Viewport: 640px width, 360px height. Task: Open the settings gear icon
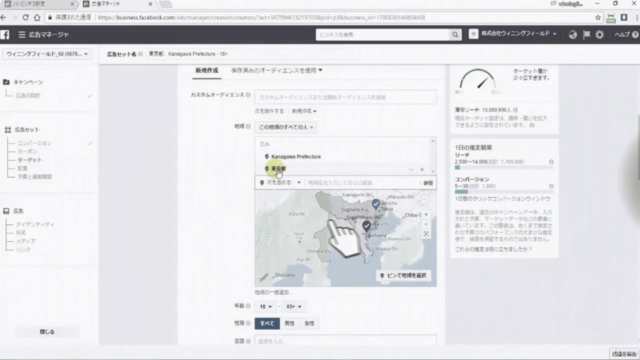600,35
